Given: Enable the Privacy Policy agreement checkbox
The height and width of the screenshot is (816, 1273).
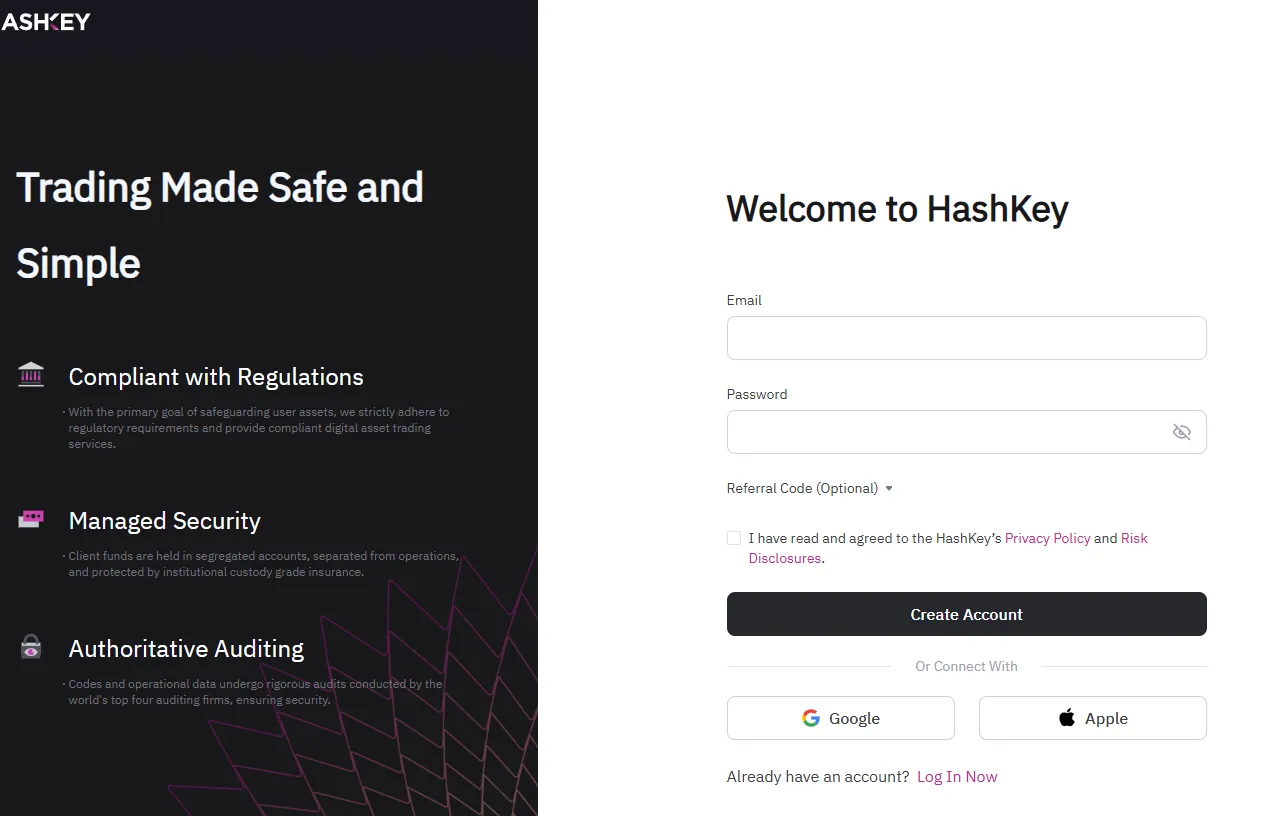Looking at the screenshot, I should coord(733,538).
